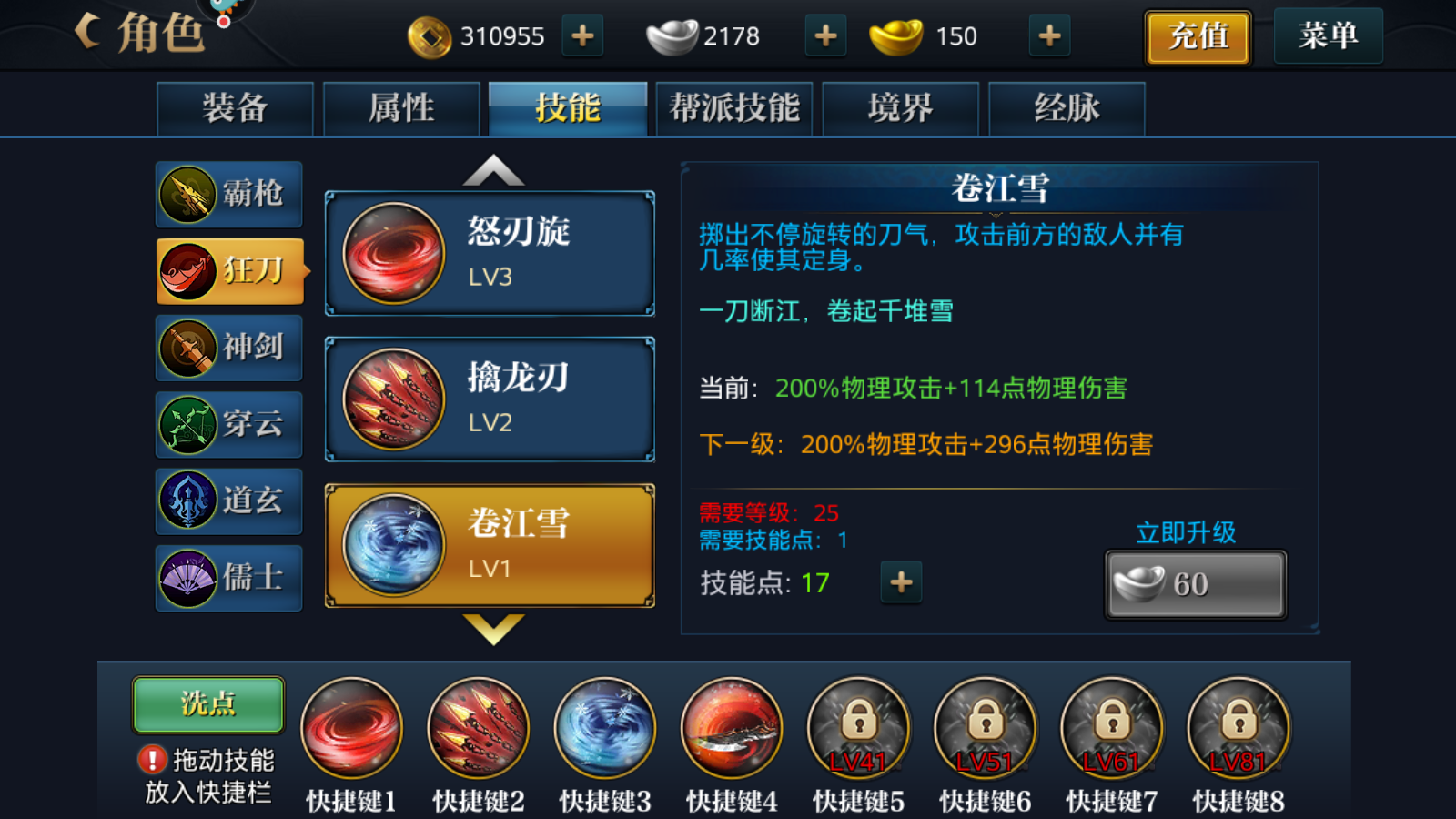This screenshot has height=819, width=1456.
Task: Tap the locked LV41 shortcut slot 5
Action: pyautogui.click(x=858, y=728)
